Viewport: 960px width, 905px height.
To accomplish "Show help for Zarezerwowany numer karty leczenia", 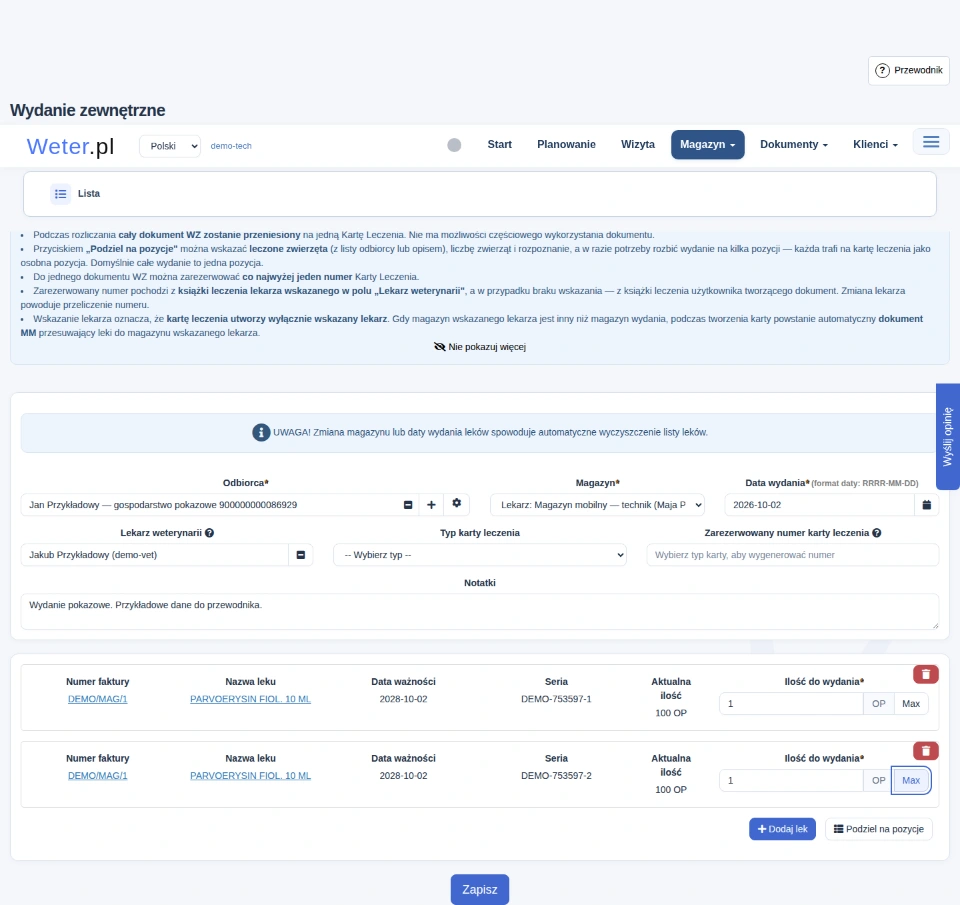I will (877, 533).
